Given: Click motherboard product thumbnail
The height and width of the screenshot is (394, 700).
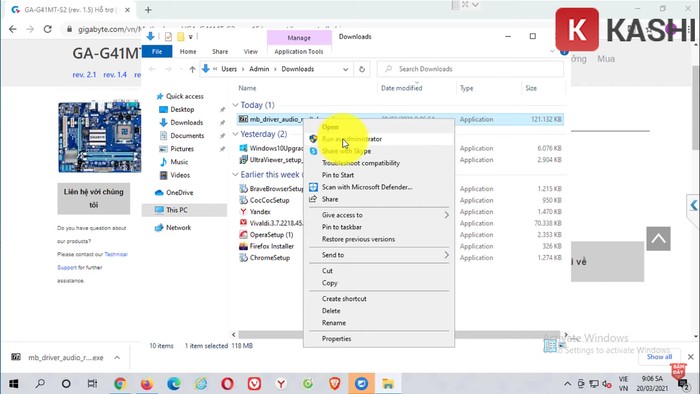Looking at the screenshot, I should coord(99,137).
